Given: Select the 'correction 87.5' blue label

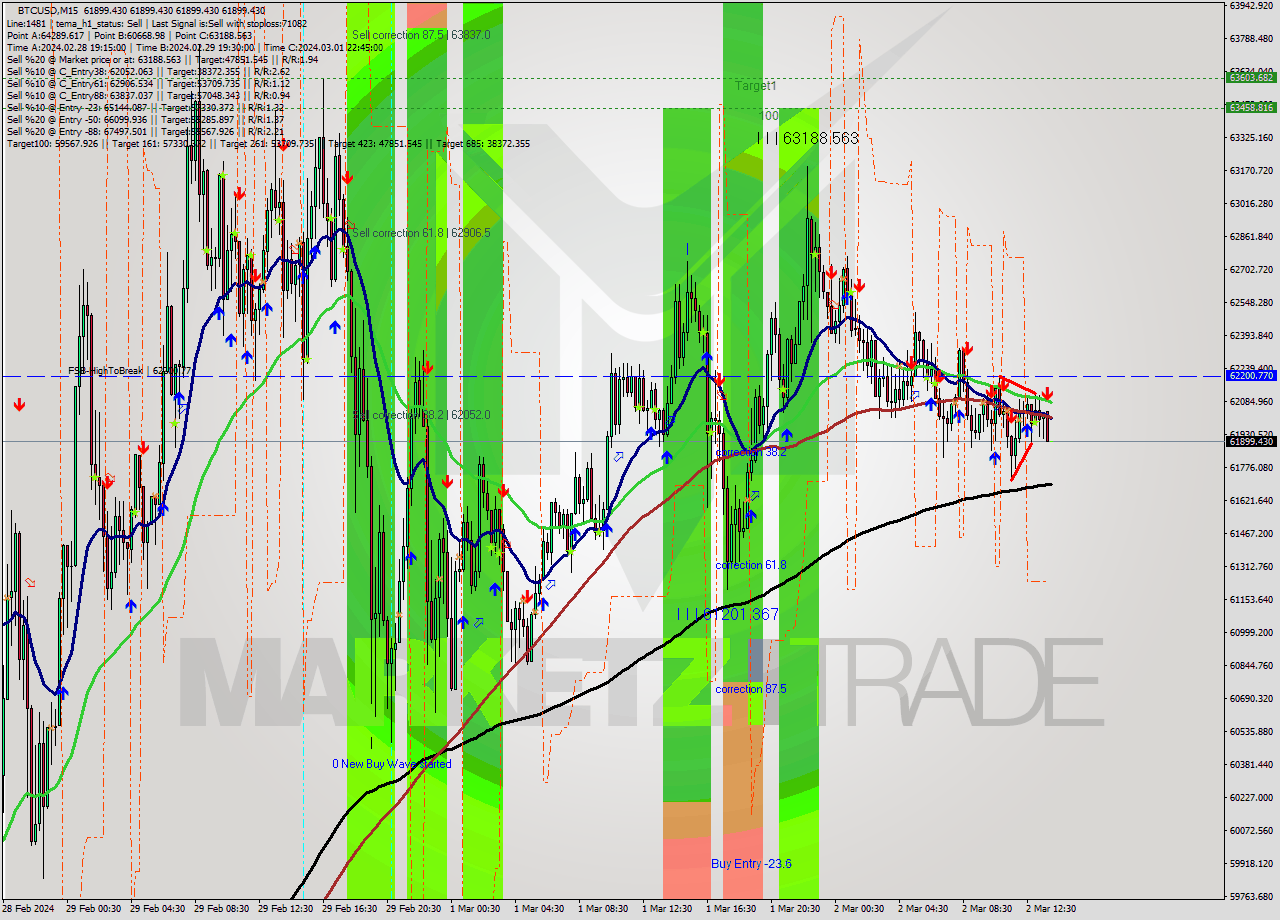Looking at the screenshot, I should pos(751,689).
